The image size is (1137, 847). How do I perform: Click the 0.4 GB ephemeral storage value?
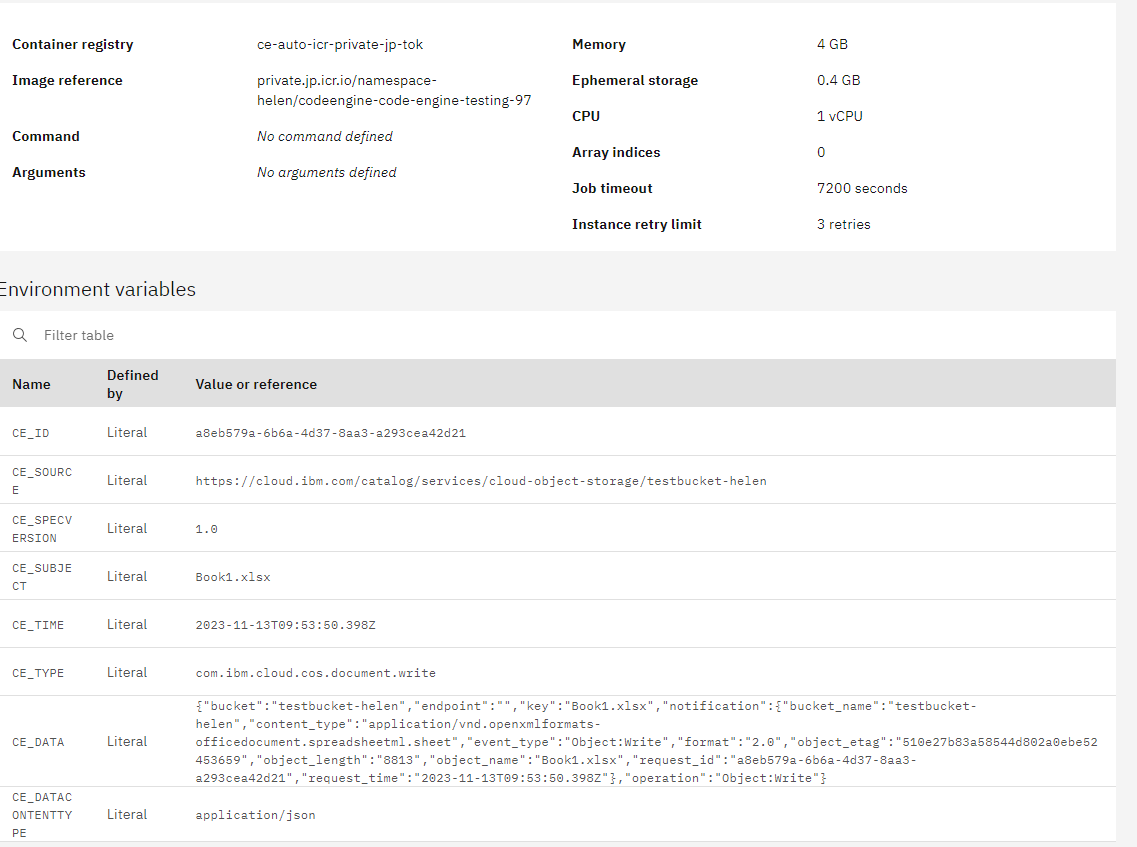(x=839, y=80)
